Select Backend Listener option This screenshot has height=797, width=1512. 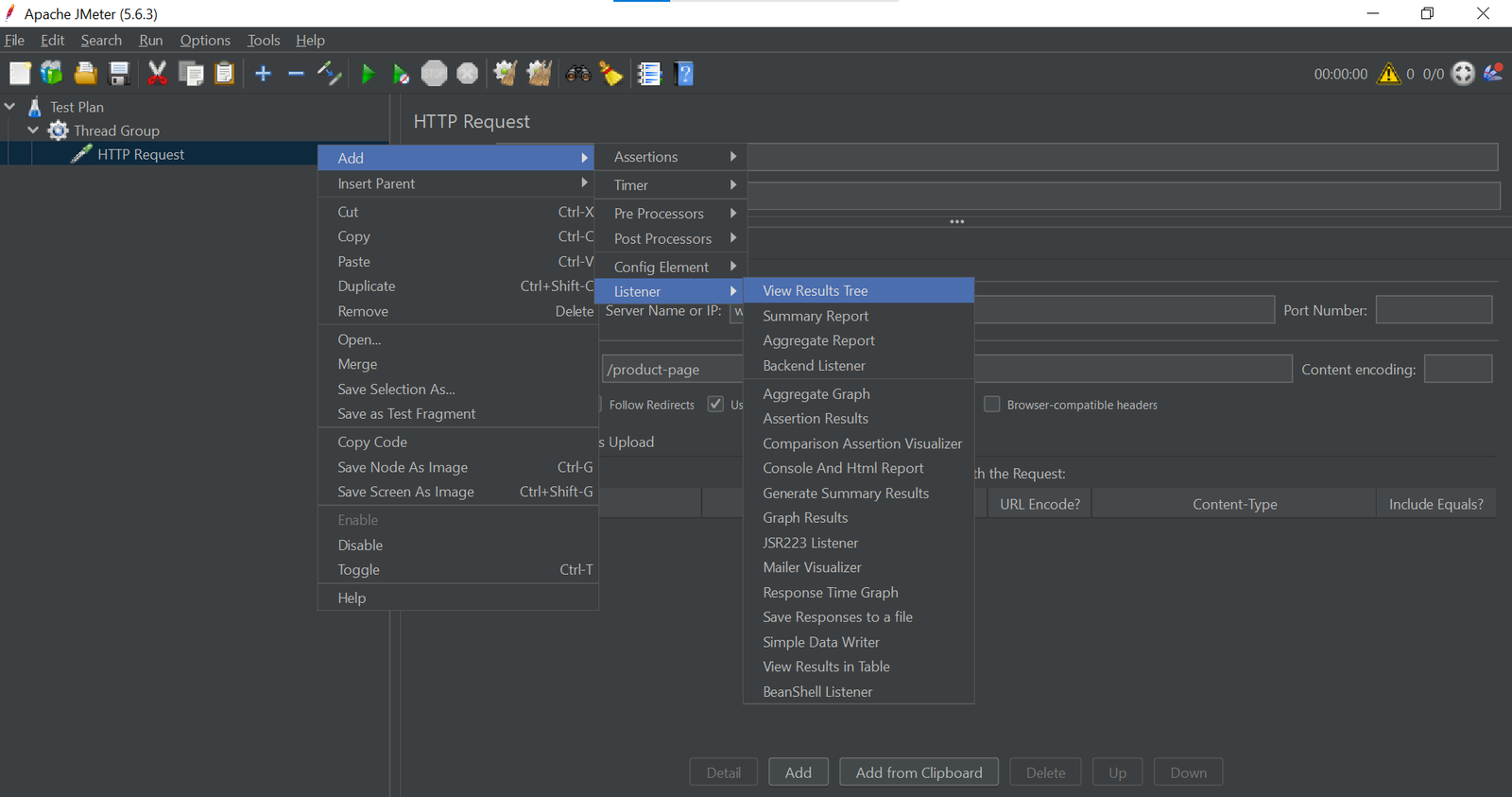point(859,366)
